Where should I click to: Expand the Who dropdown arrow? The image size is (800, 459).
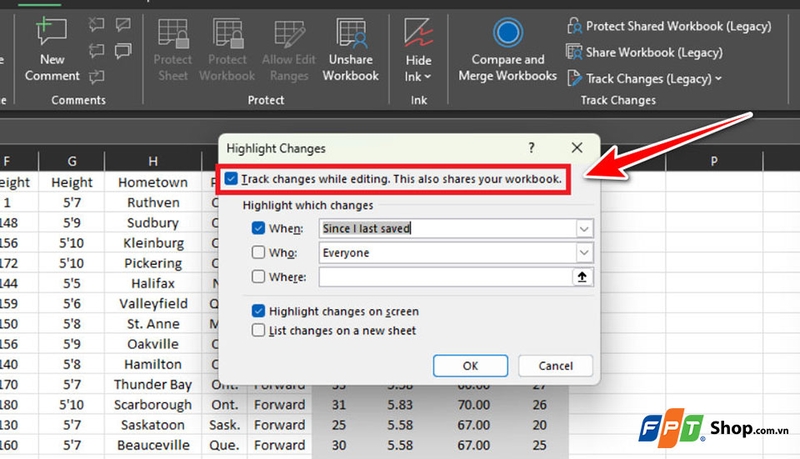click(584, 252)
